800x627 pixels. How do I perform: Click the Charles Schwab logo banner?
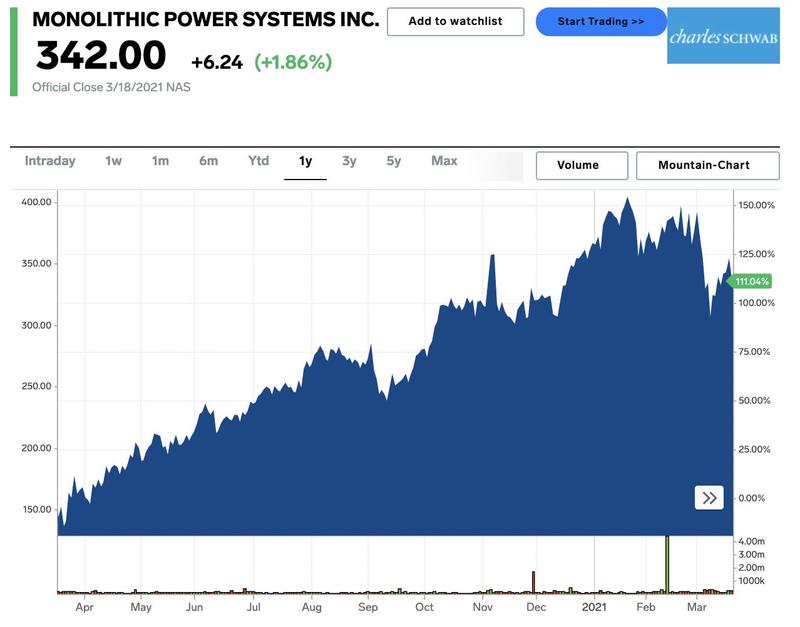723,36
